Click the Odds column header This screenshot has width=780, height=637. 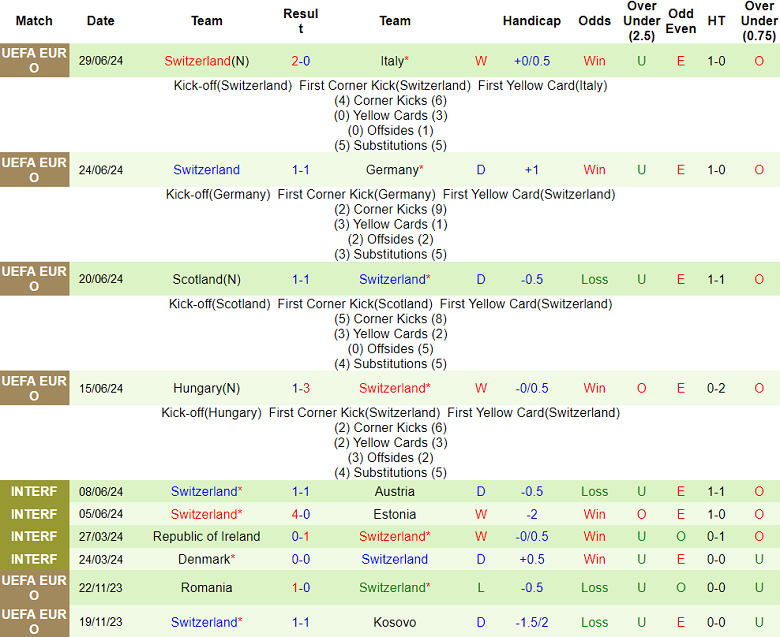(x=595, y=21)
